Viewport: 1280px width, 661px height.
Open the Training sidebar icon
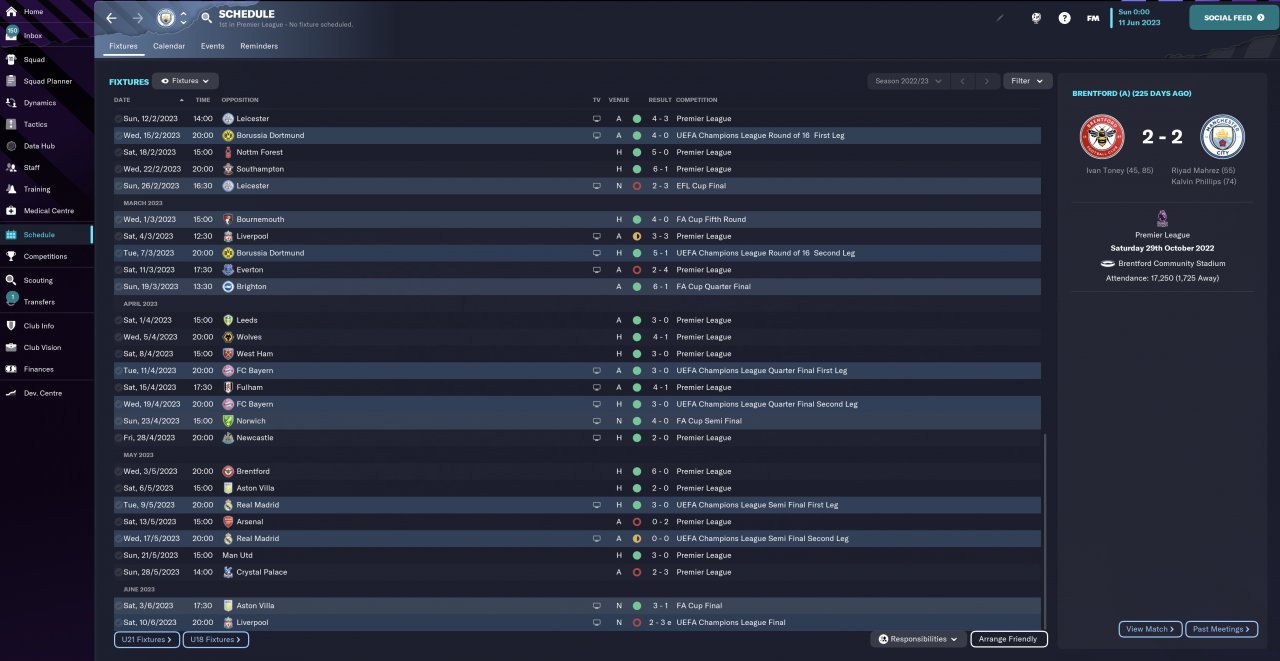pyautogui.click(x=11, y=189)
